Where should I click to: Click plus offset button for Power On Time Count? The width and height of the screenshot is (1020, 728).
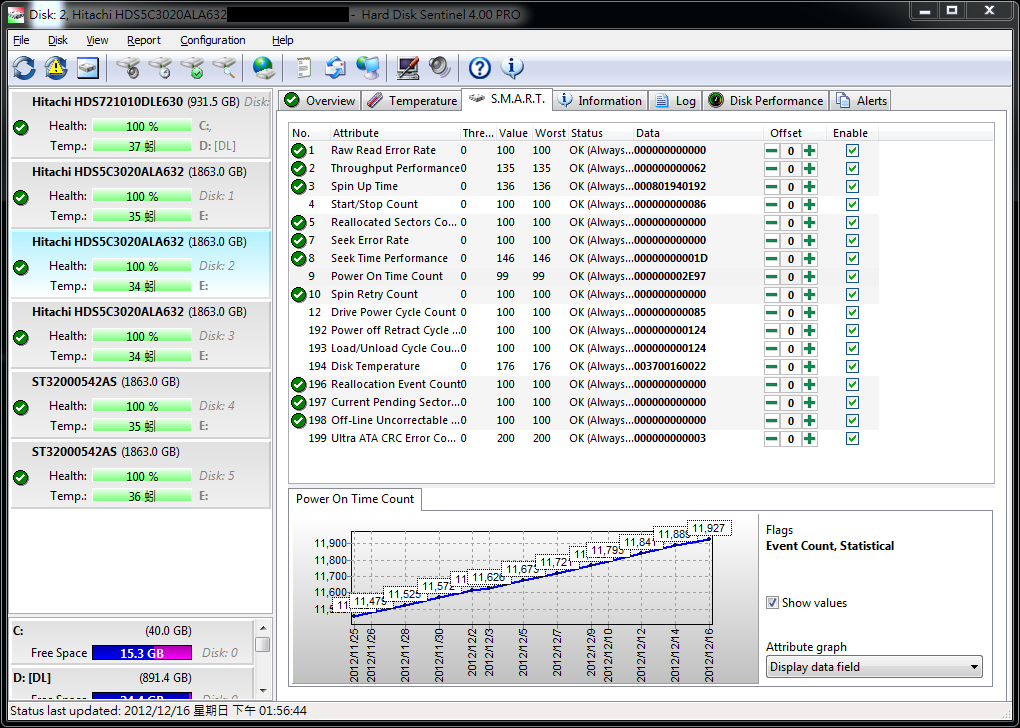coord(809,276)
